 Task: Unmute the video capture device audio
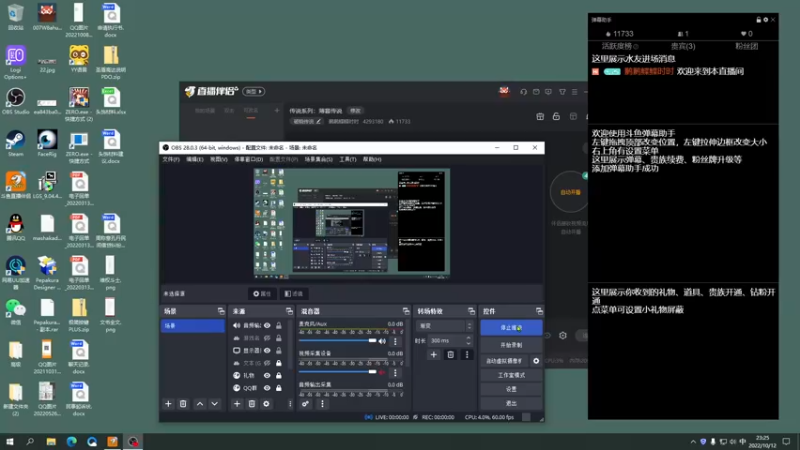[x=382, y=372]
